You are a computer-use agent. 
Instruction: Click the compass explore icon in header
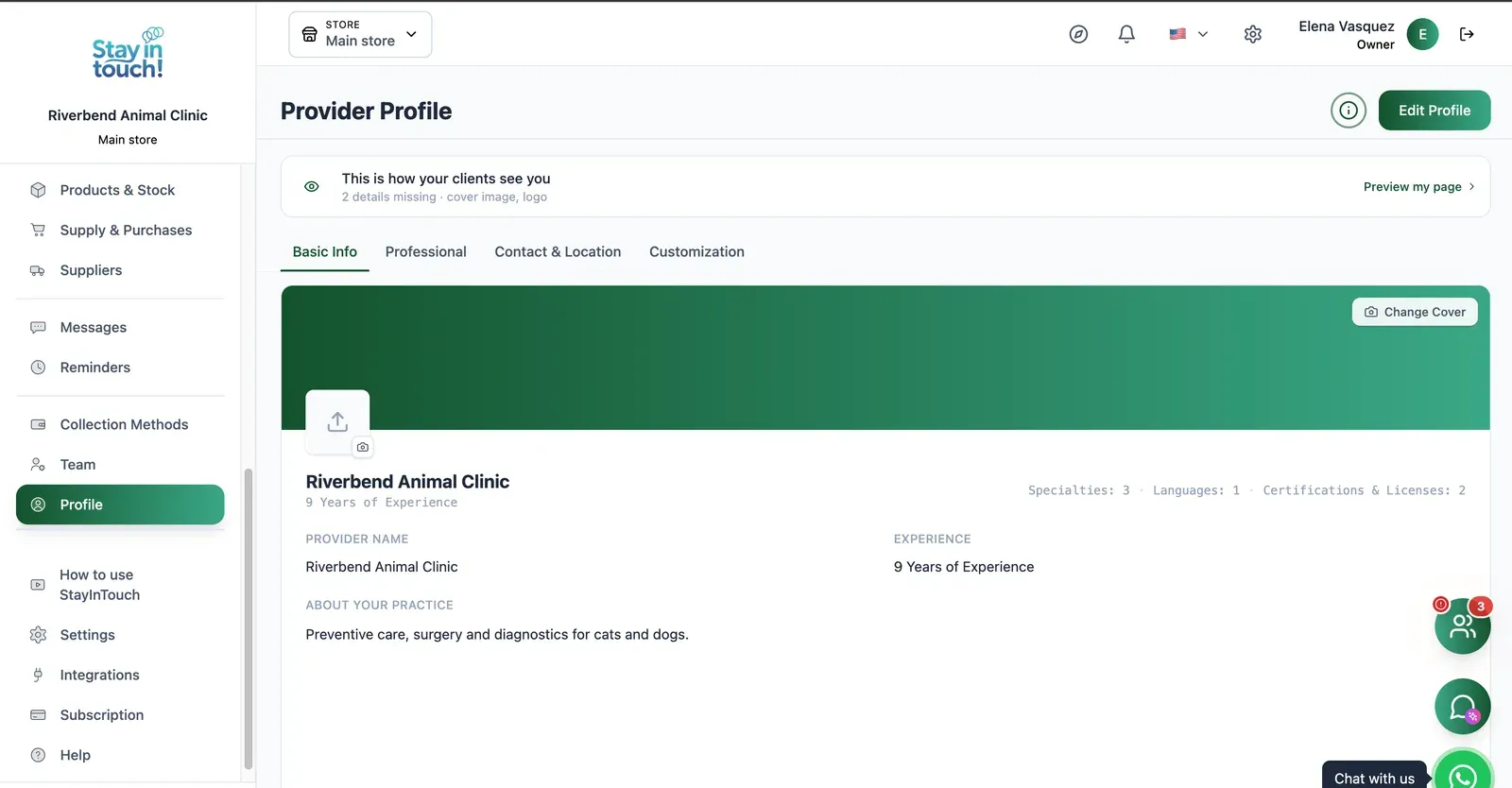tap(1078, 34)
